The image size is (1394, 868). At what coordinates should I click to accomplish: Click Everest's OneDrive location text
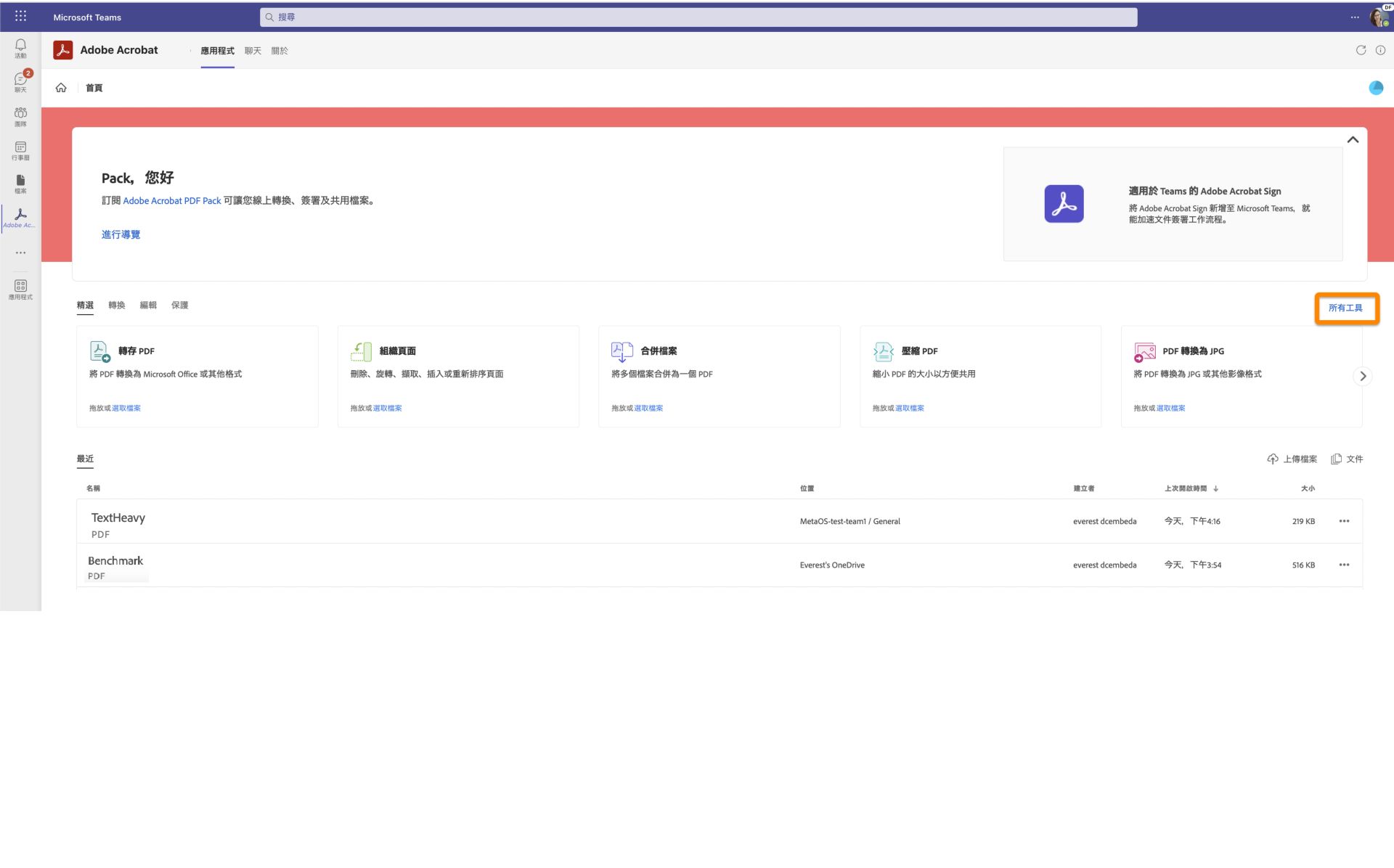click(x=832, y=565)
